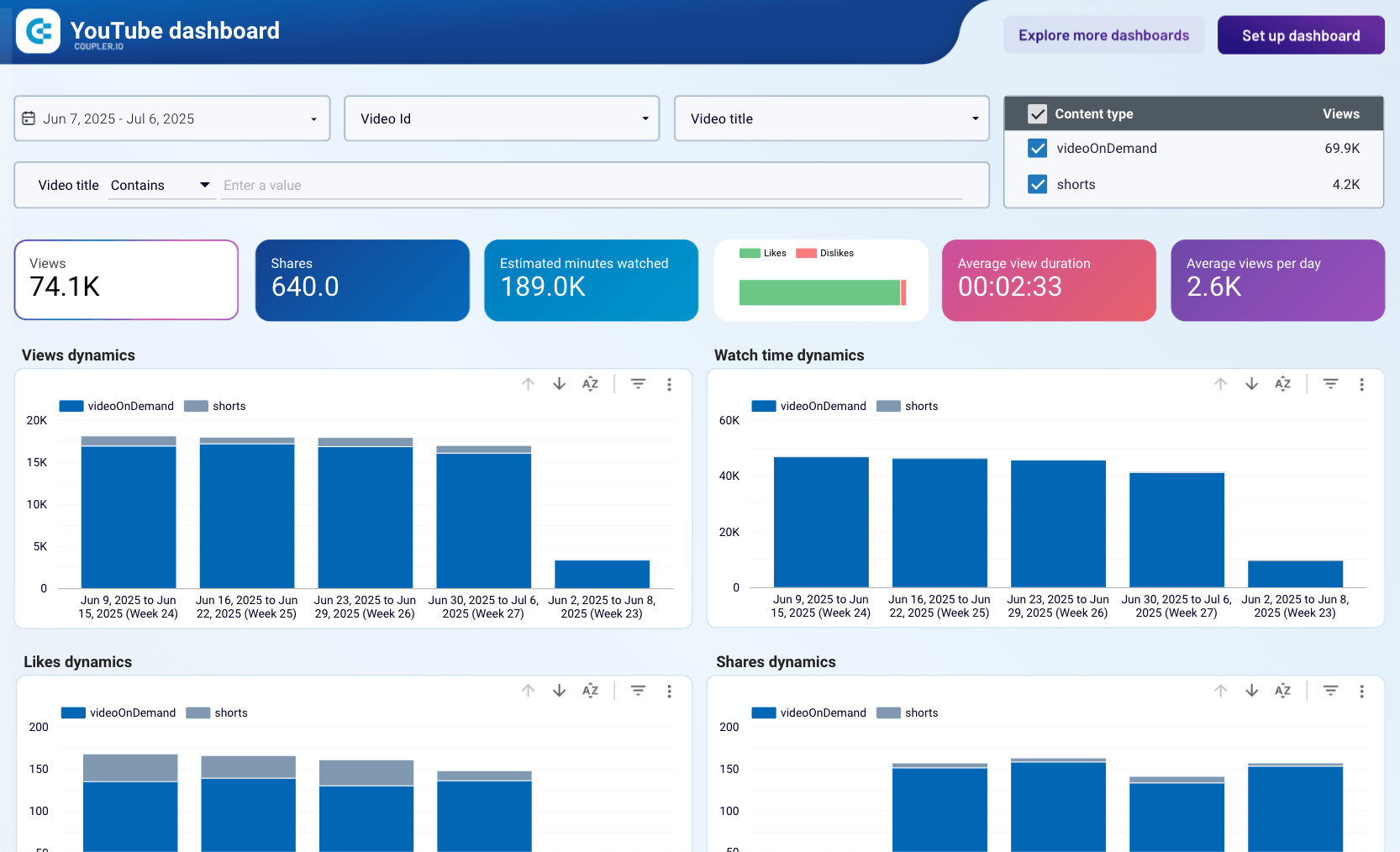Open the date range picker Jun 7 - Jul 6
Screen dimensions: 1400x852
point(171,118)
